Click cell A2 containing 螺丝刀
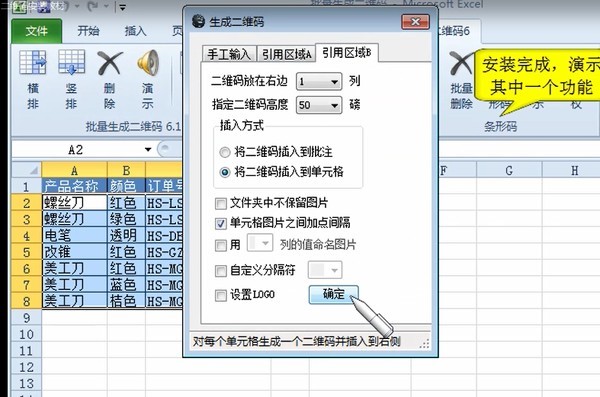Image resolution: width=600 pixels, height=397 pixels. (x=74, y=203)
